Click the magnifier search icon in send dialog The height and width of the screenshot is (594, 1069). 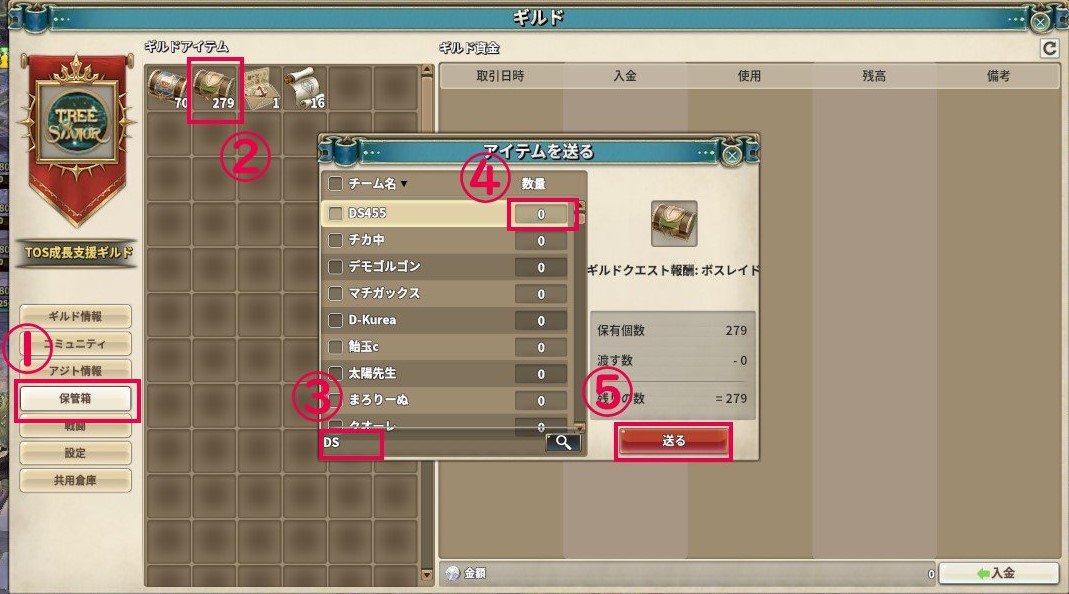563,442
